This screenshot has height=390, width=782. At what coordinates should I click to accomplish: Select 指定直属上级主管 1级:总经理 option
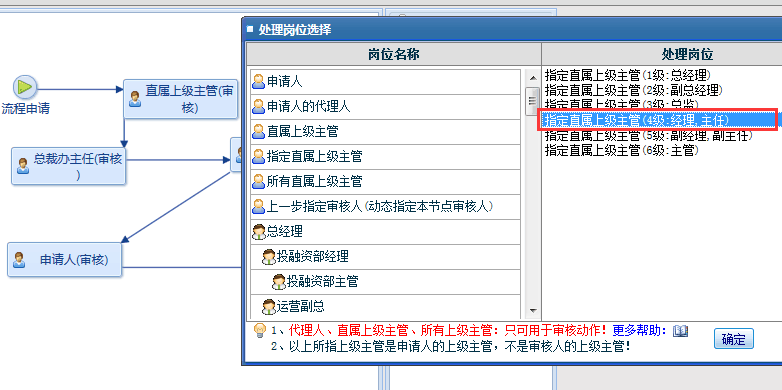coord(627,76)
